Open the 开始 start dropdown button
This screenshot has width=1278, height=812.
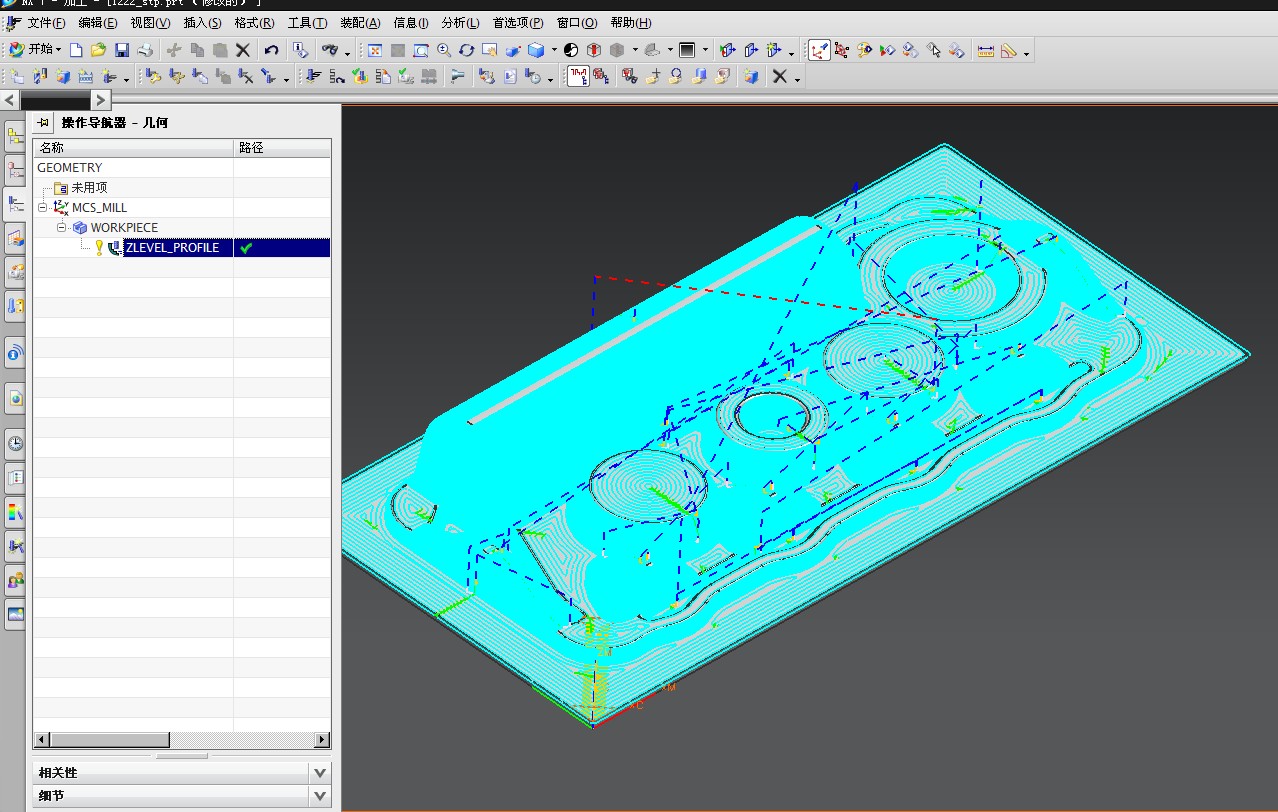[36, 49]
